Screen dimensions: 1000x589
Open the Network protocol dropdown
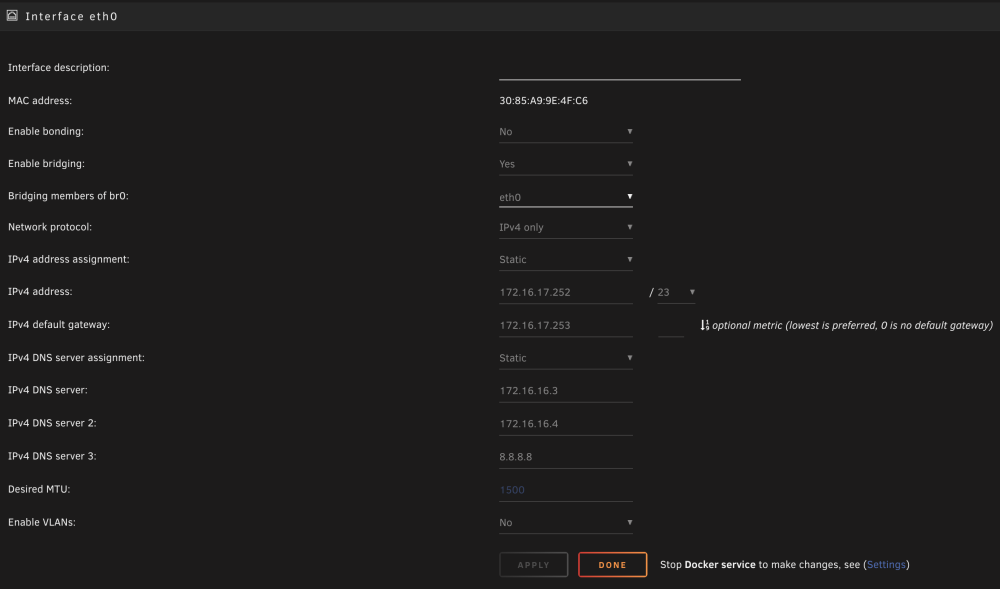pyautogui.click(x=566, y=228)
